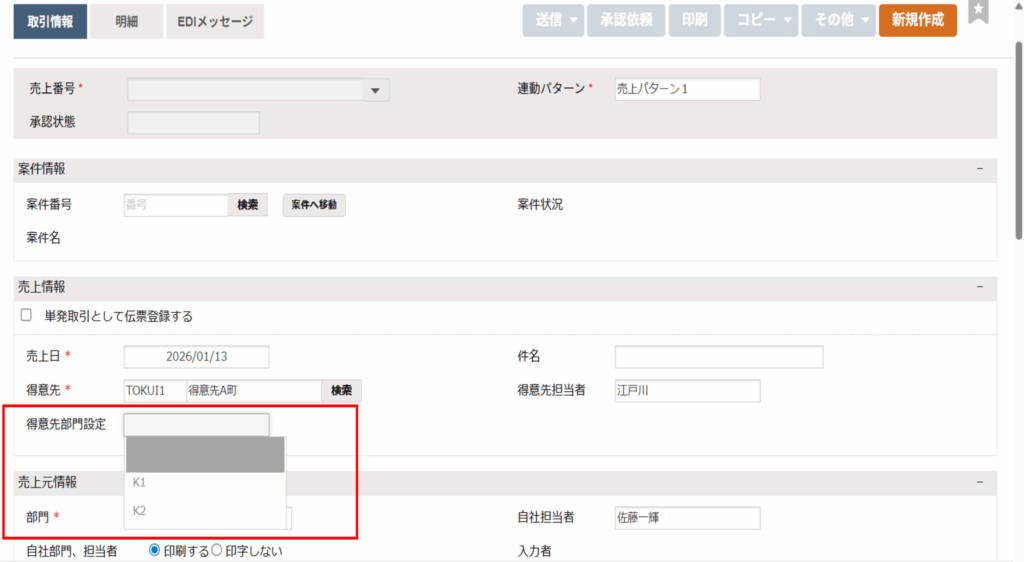The height and width of the screenshot is (562, 1024).
Task: Click the star bookmark icon
Action: tap(978, 13)
